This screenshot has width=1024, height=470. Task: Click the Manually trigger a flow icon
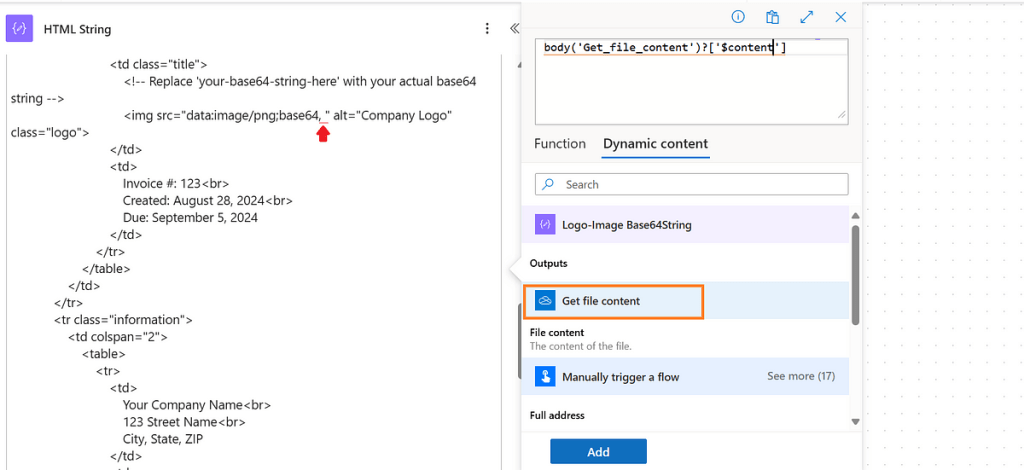(545, 376)
